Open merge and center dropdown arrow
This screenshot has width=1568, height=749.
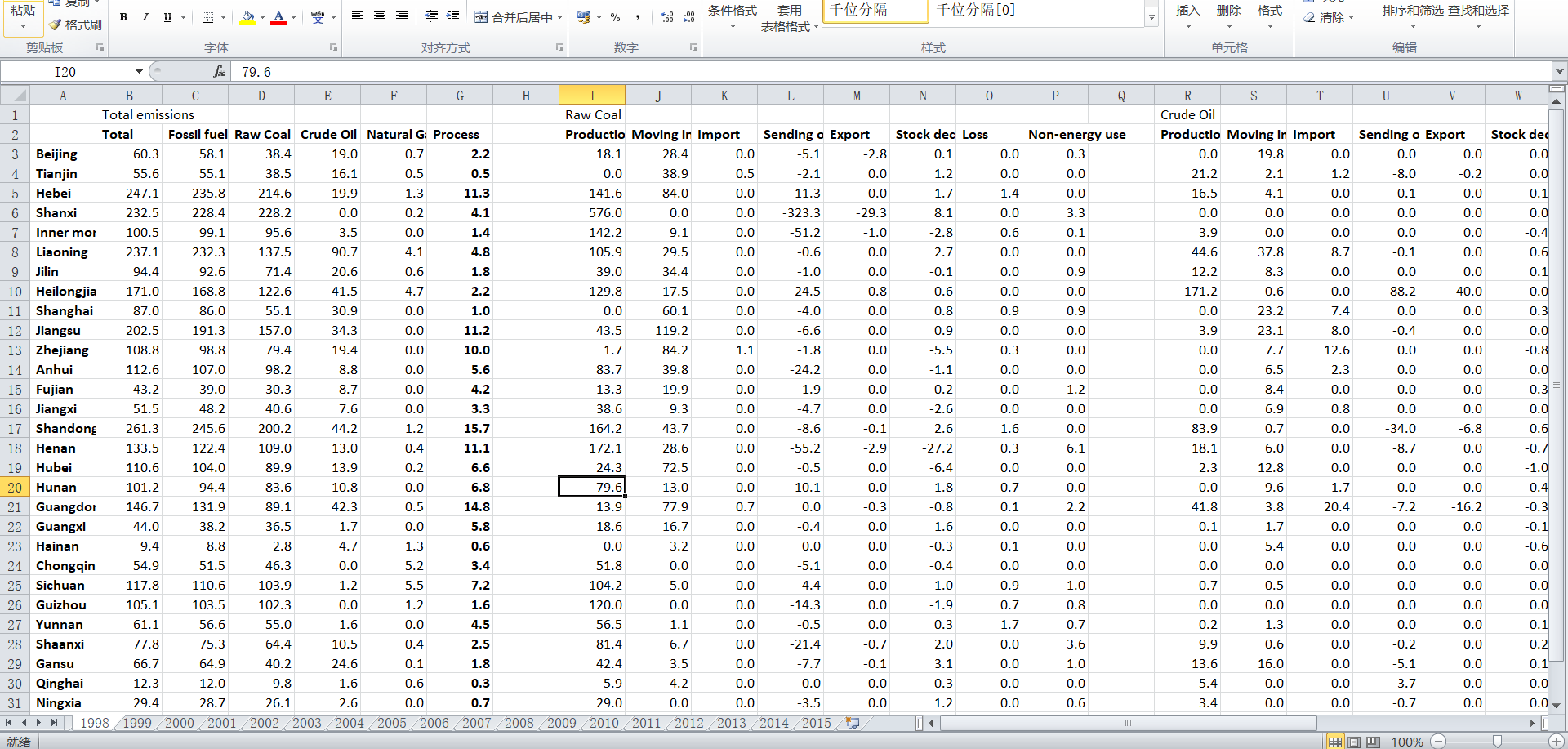[x=560, y=17]
